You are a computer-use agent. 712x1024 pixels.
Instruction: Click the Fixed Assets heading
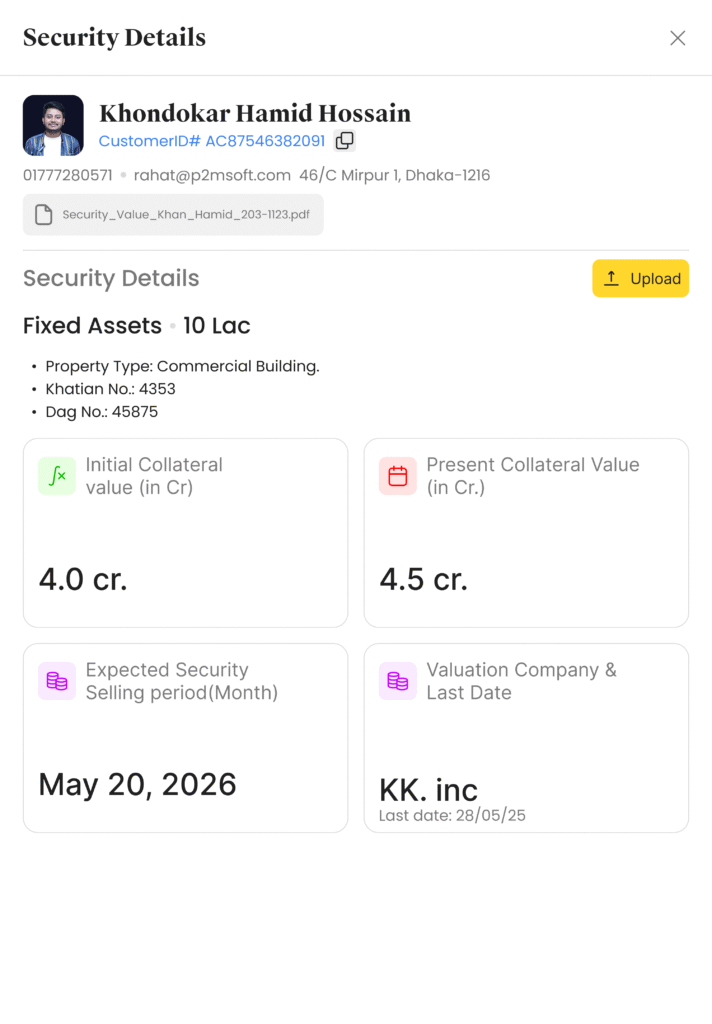tap(92, 326)
